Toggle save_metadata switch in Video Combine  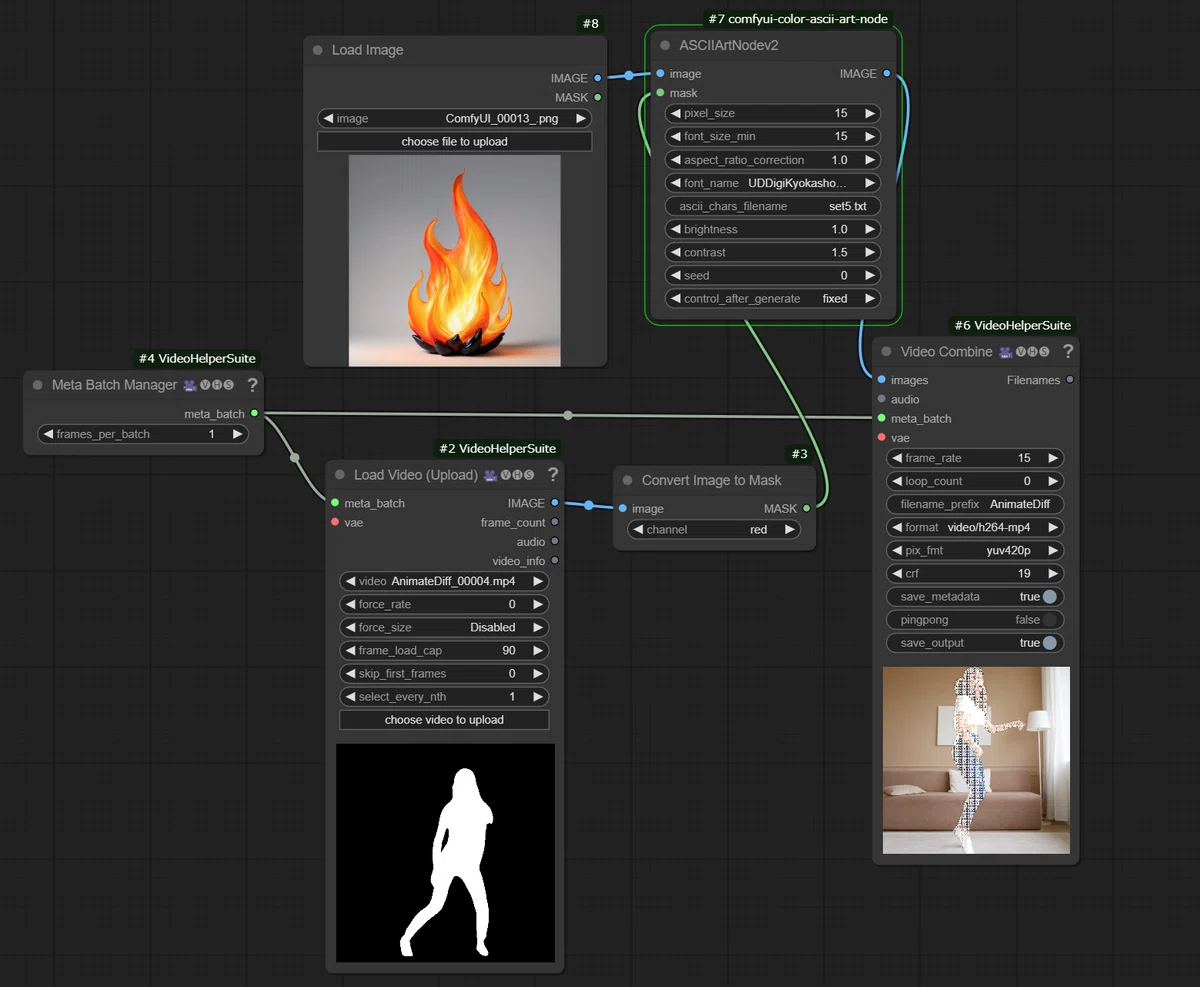click(x=1049, y=597)
